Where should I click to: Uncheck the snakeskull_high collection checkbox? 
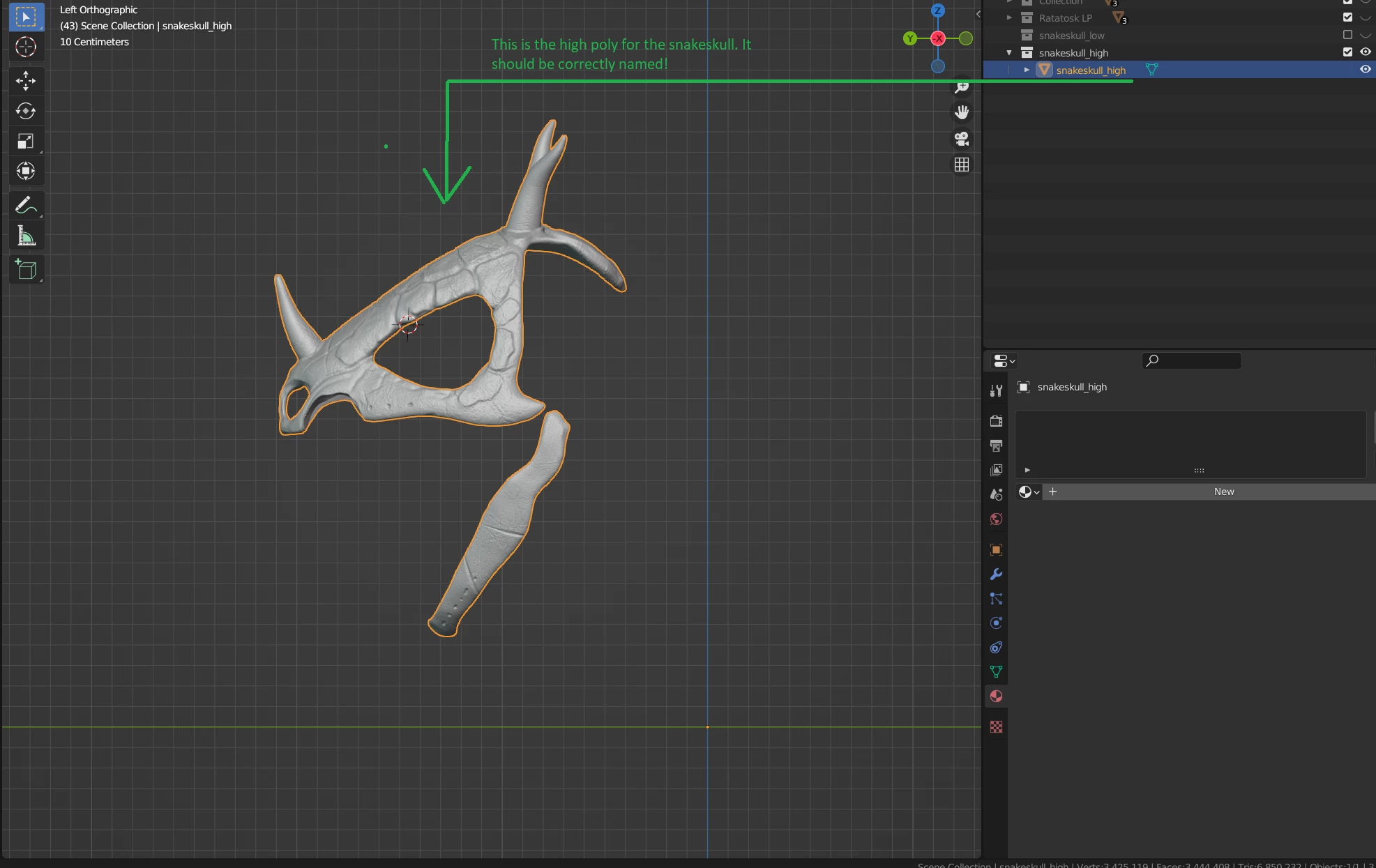pos(1347,52)
